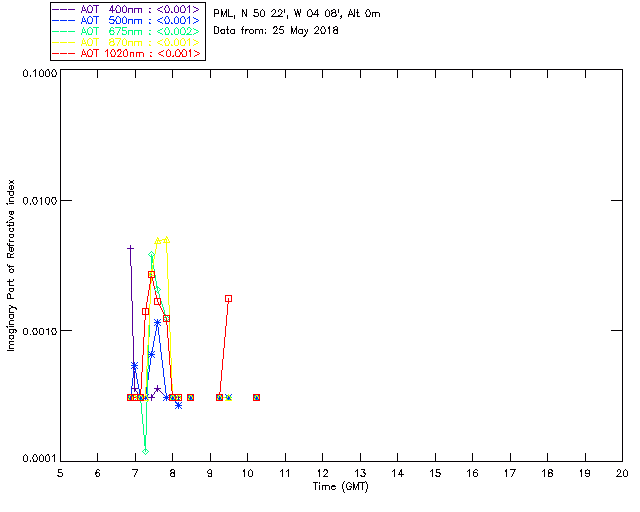Click the x-axis tick label 15
This screenshot has width=640, height=512.
[435, 473]
